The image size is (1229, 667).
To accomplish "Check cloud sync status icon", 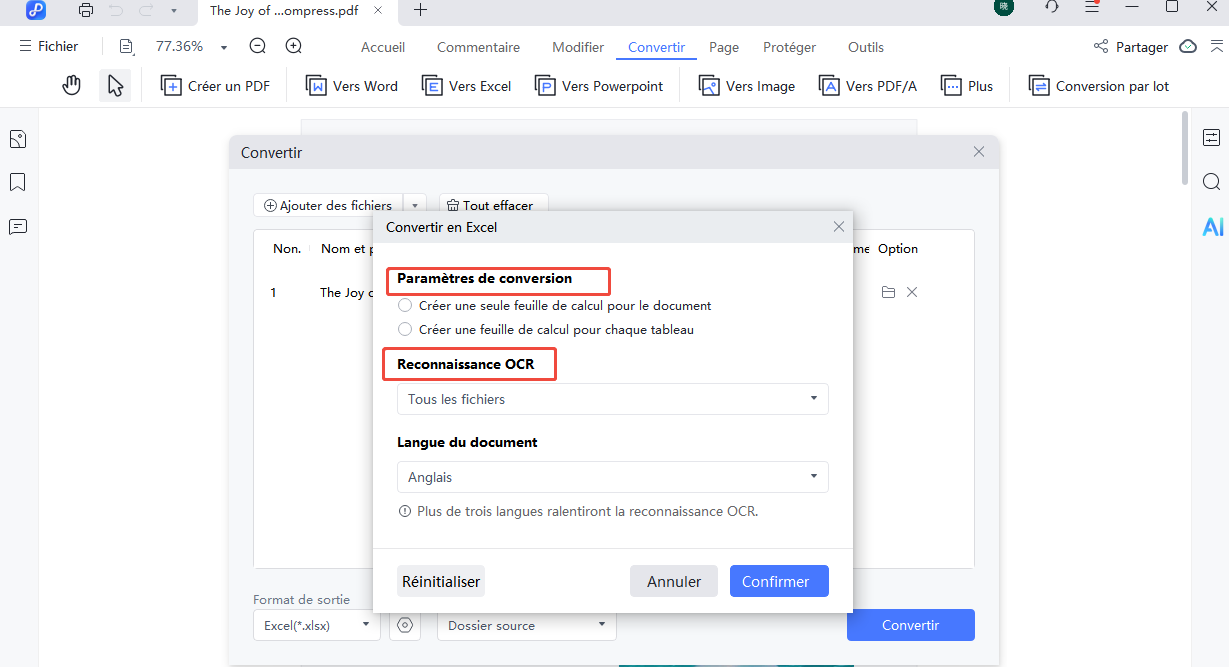I will (x=1187, y=46).
